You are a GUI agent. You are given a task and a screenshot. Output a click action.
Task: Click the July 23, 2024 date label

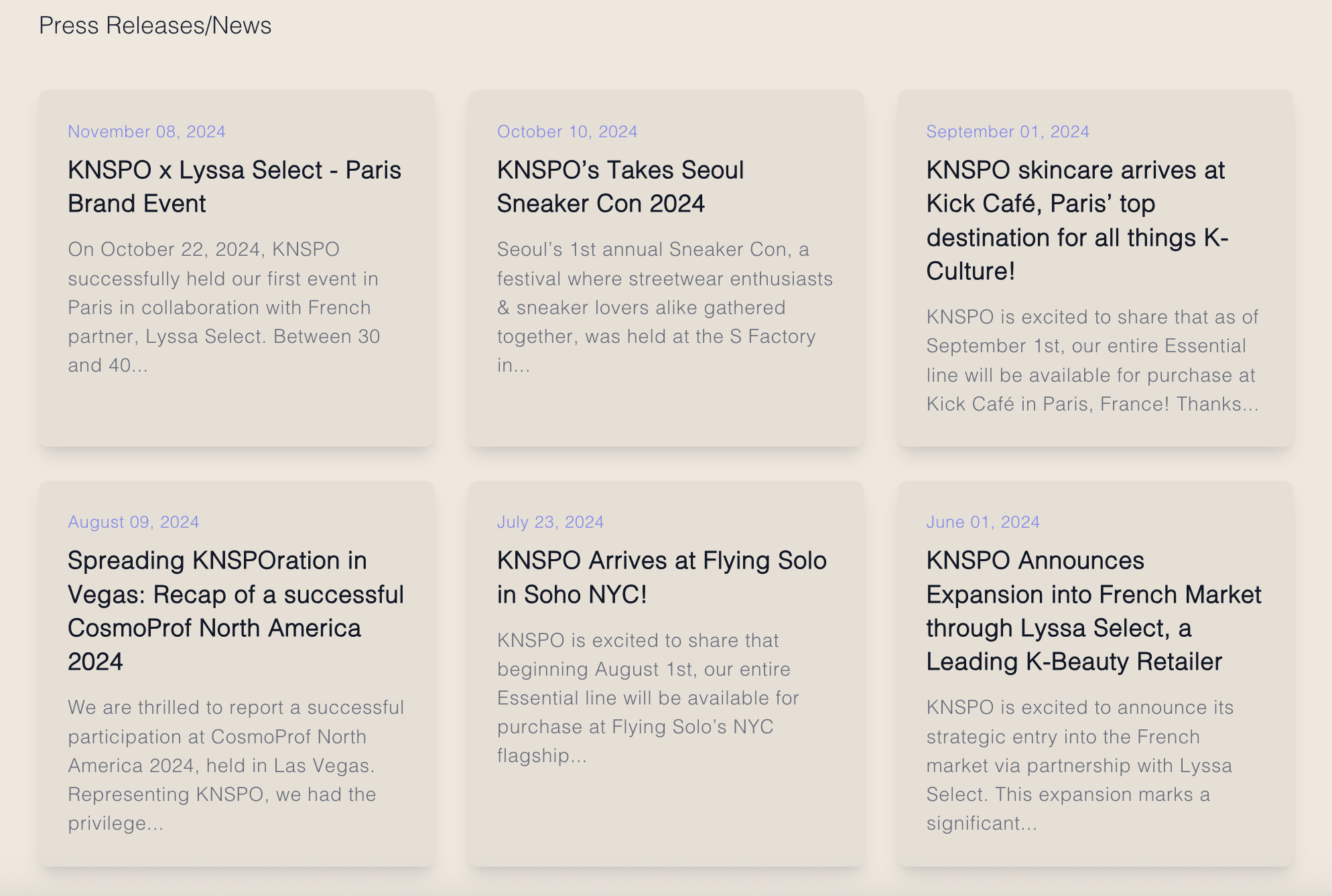click(x=550, y=522)
